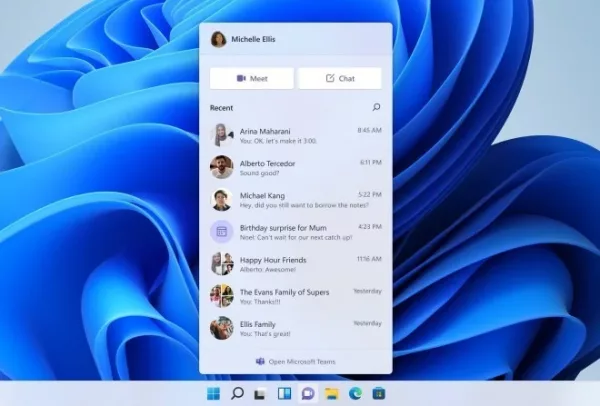
Task: Click preview 'Noel: Can't wait for our next catch up!'
Action: 296,237
